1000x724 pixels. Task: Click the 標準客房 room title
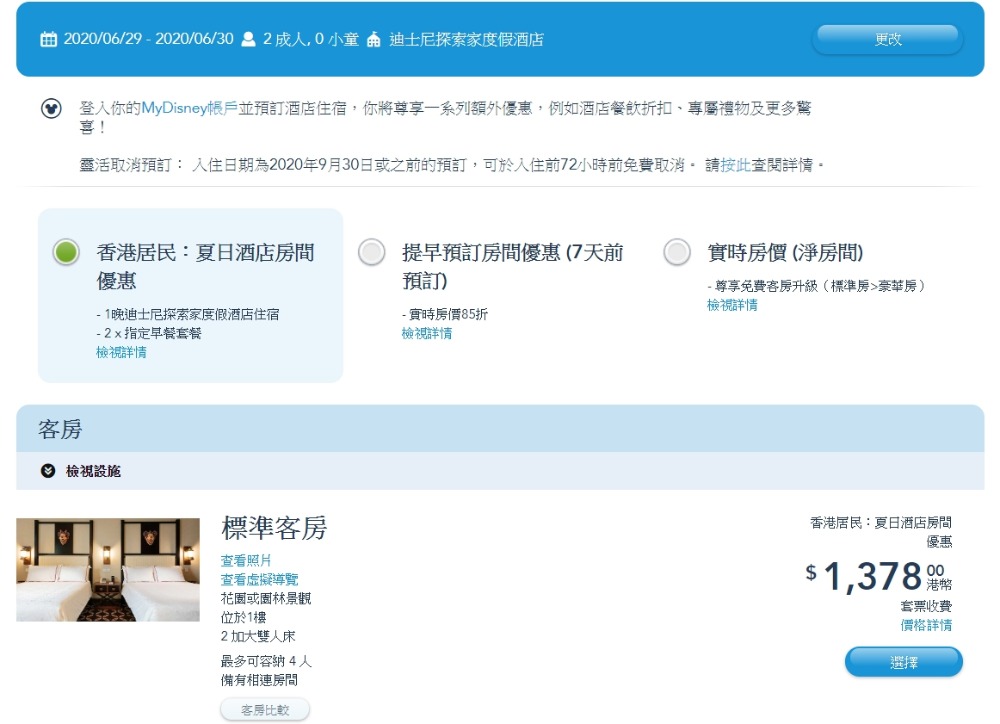coord(274,528)
